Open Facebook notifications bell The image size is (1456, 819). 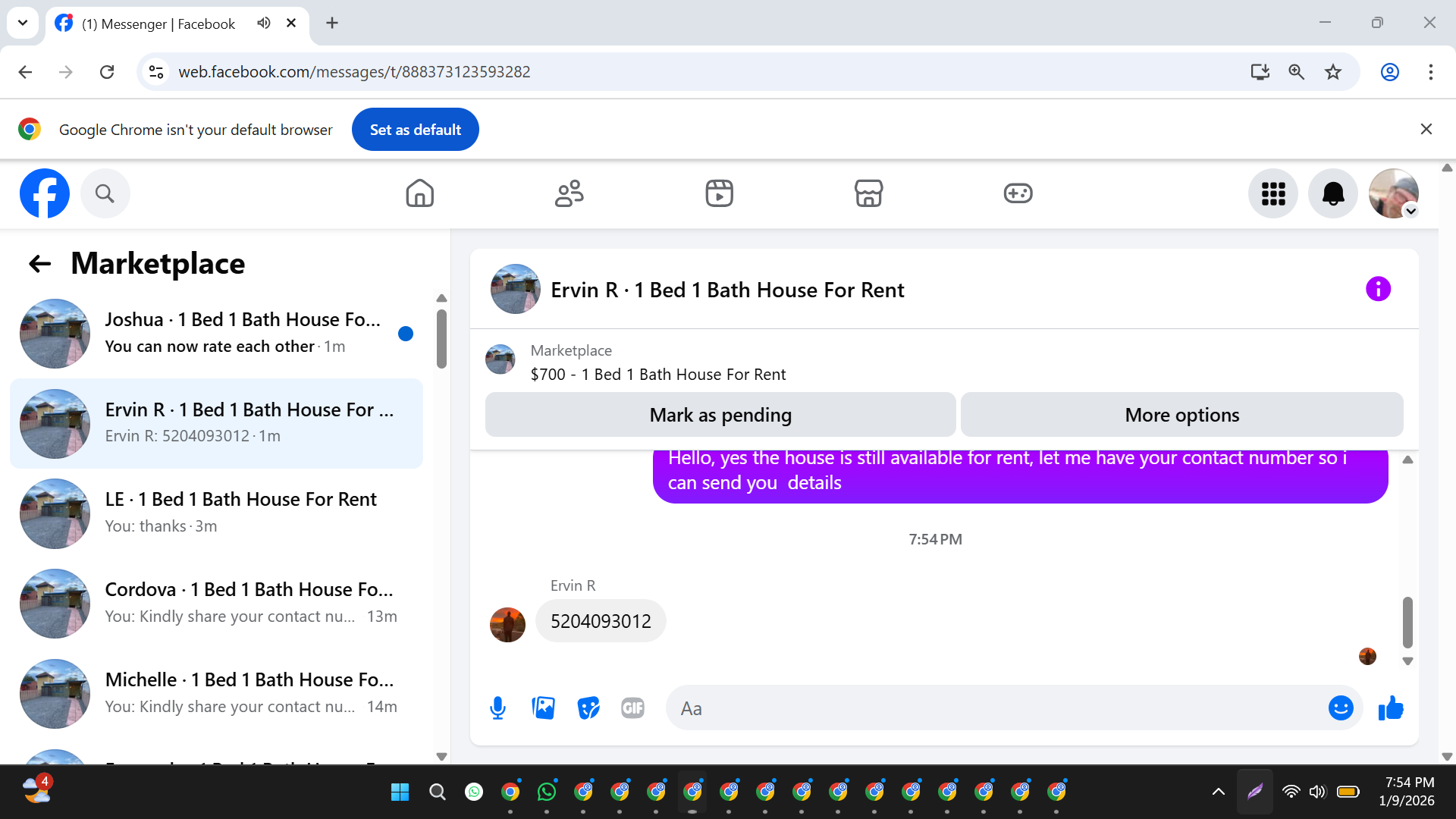[x=1332, y=193]
